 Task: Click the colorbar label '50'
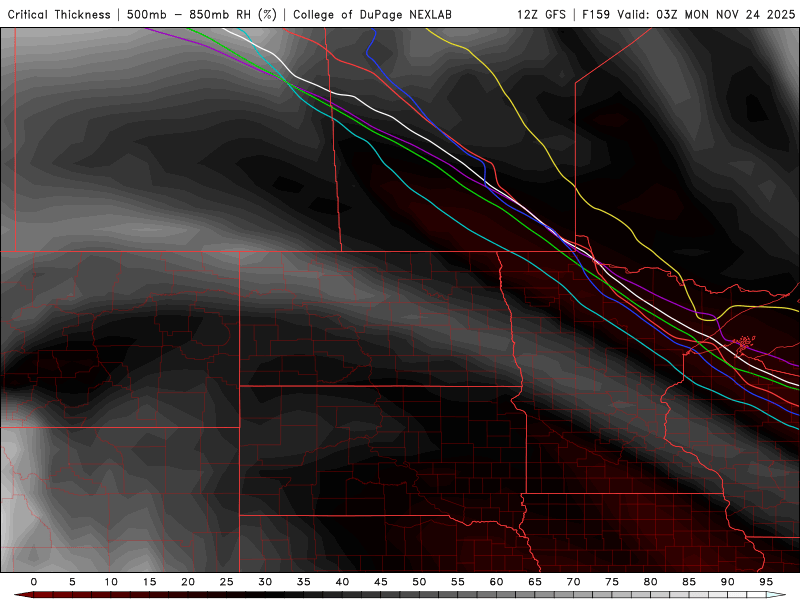coord(419,582)
